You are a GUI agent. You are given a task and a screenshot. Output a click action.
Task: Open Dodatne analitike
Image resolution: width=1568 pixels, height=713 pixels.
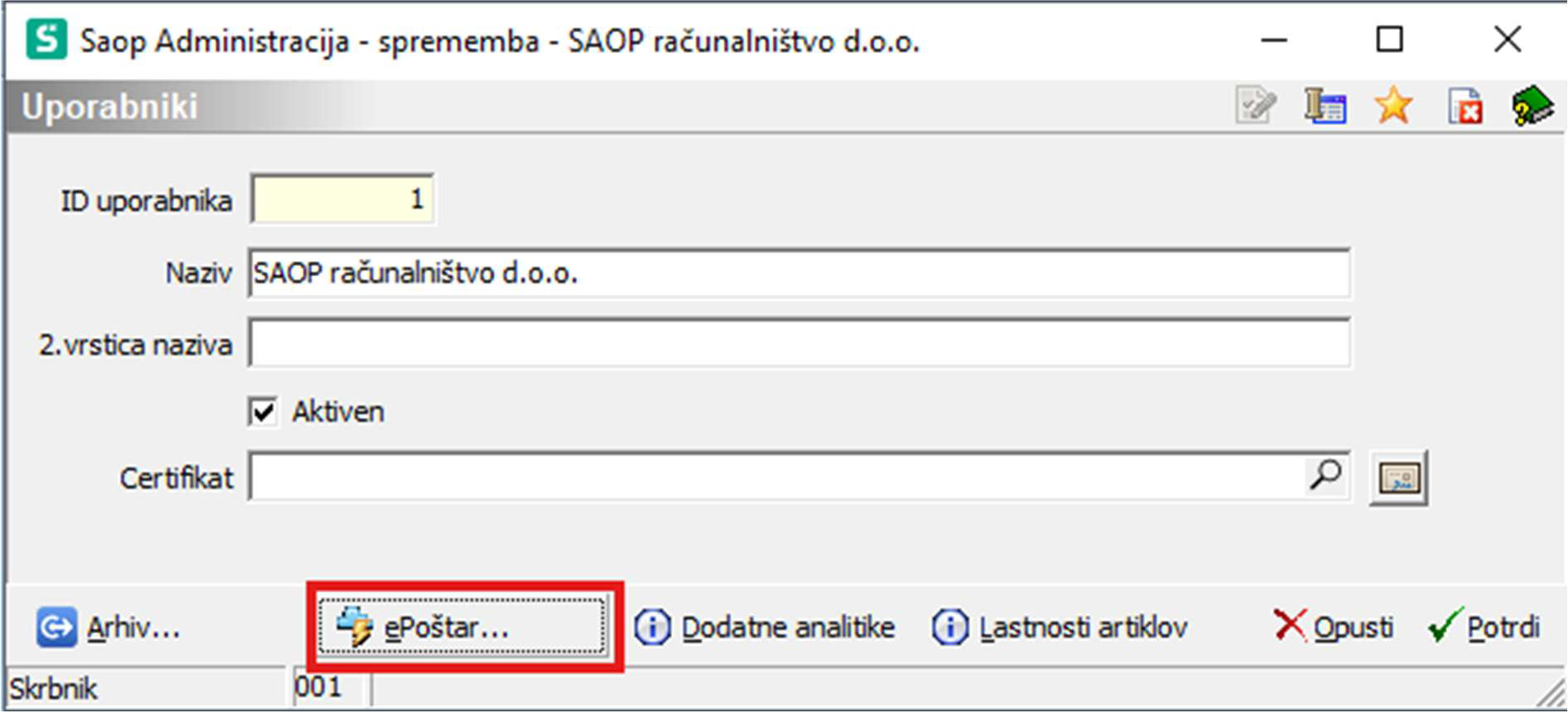(x=764, y=628)
